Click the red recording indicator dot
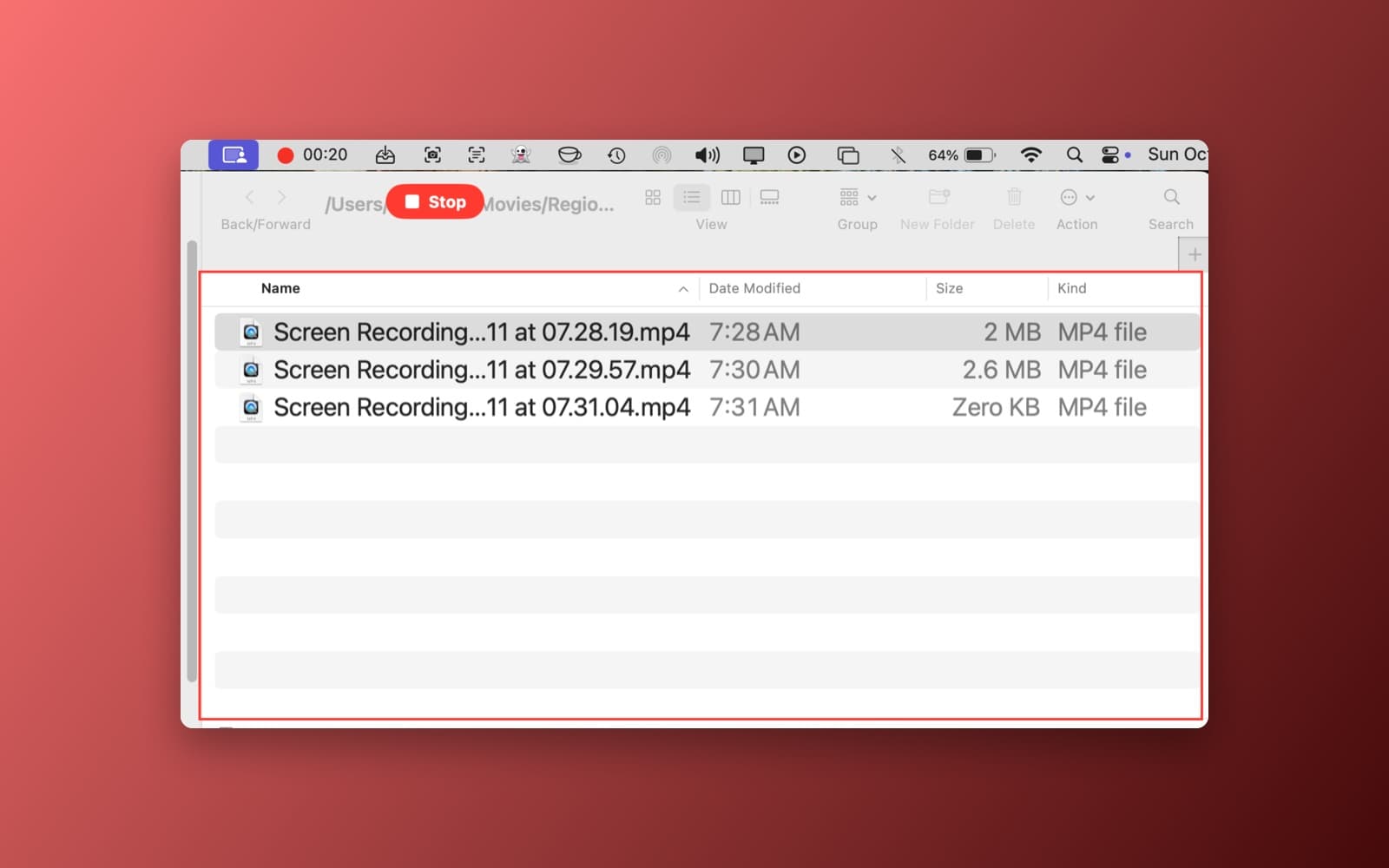The height and width of the screenshot is (868, 1389). pos(285,155)
